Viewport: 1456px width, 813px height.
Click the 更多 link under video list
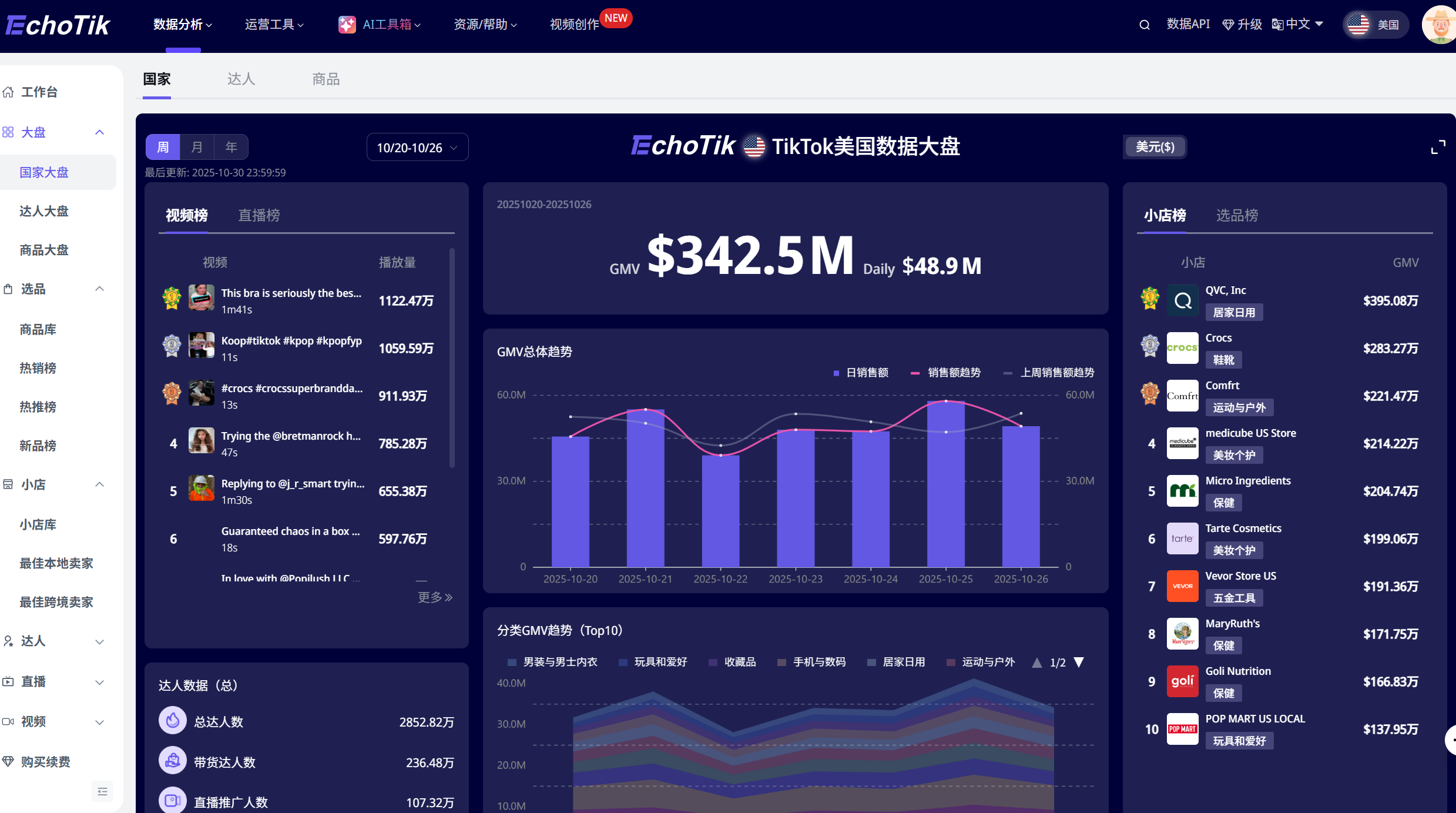click(x=435, y=597)
